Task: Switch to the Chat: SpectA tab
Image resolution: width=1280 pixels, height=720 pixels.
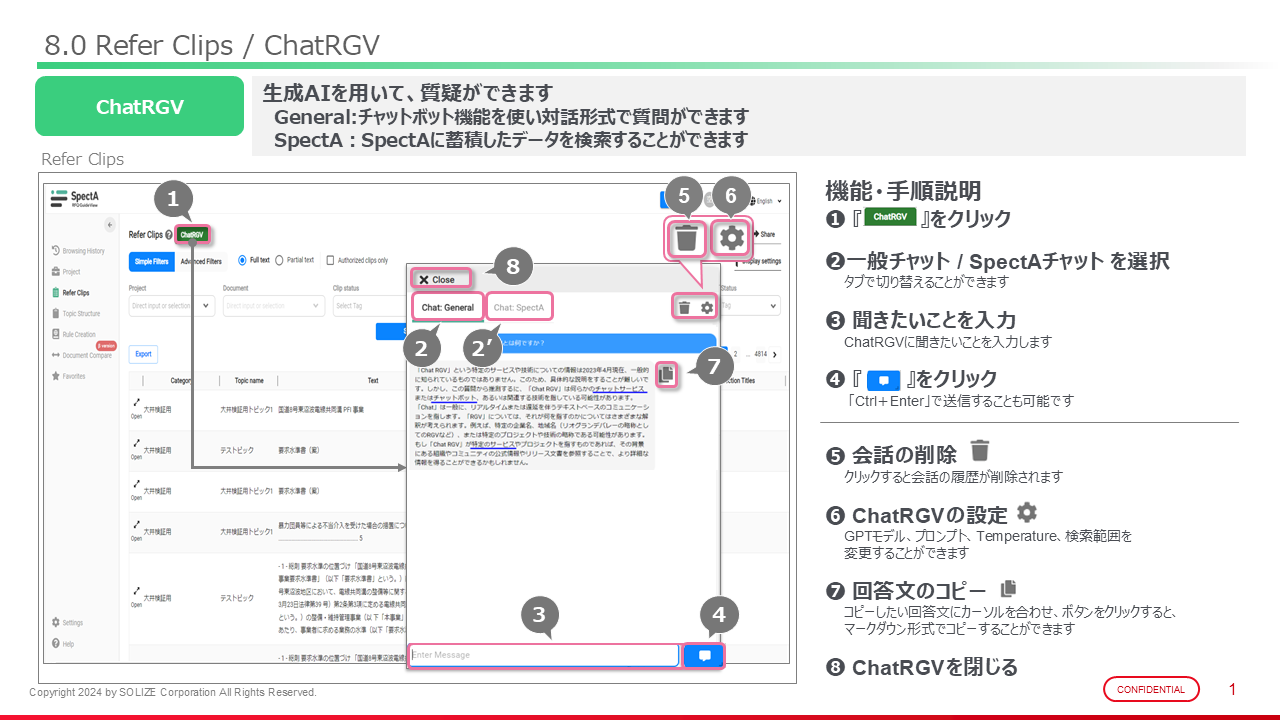Action: 518,307
